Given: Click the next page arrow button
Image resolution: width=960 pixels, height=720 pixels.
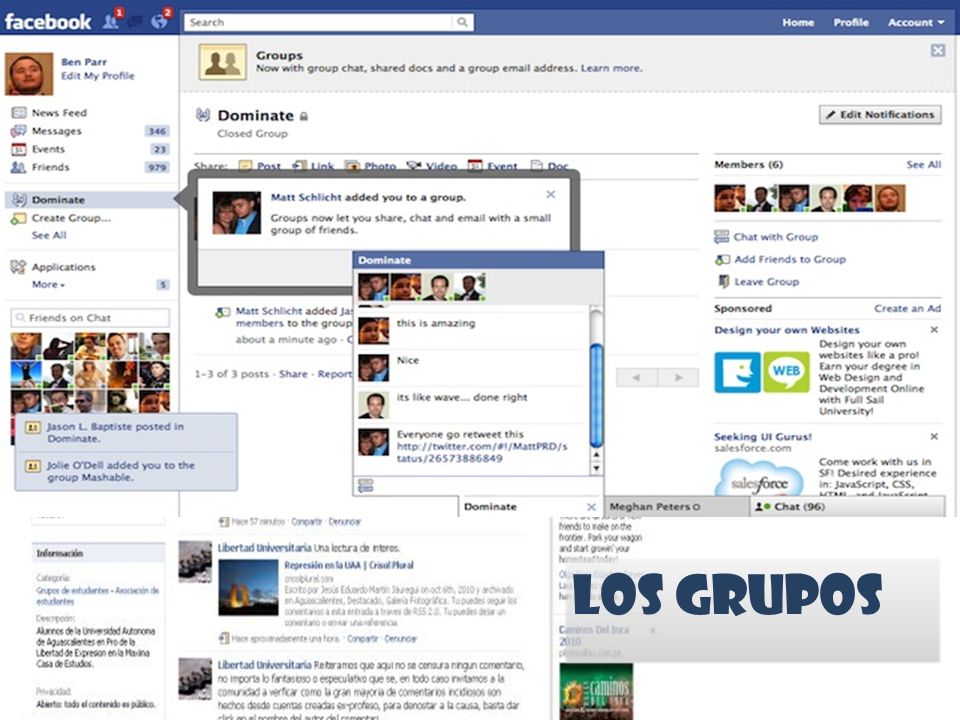Looking at the screenshot, I should coord(678,377).
